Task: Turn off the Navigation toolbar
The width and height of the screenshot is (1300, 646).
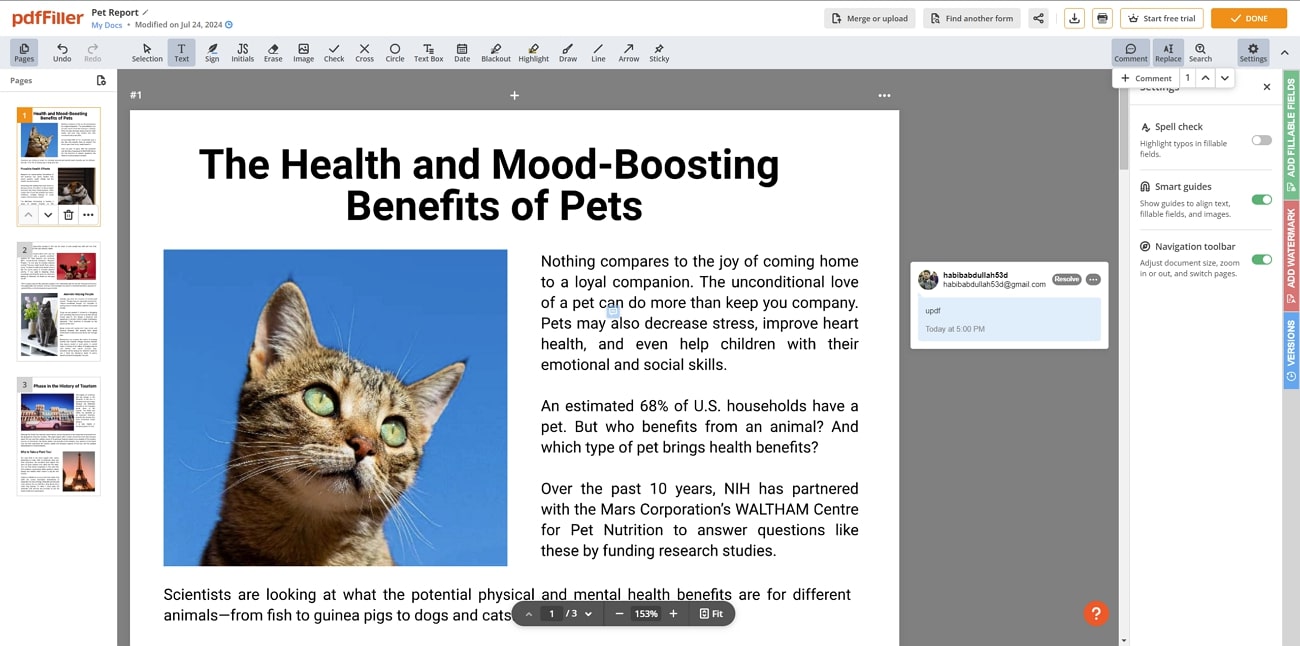Action: (x=1261, y=259)
